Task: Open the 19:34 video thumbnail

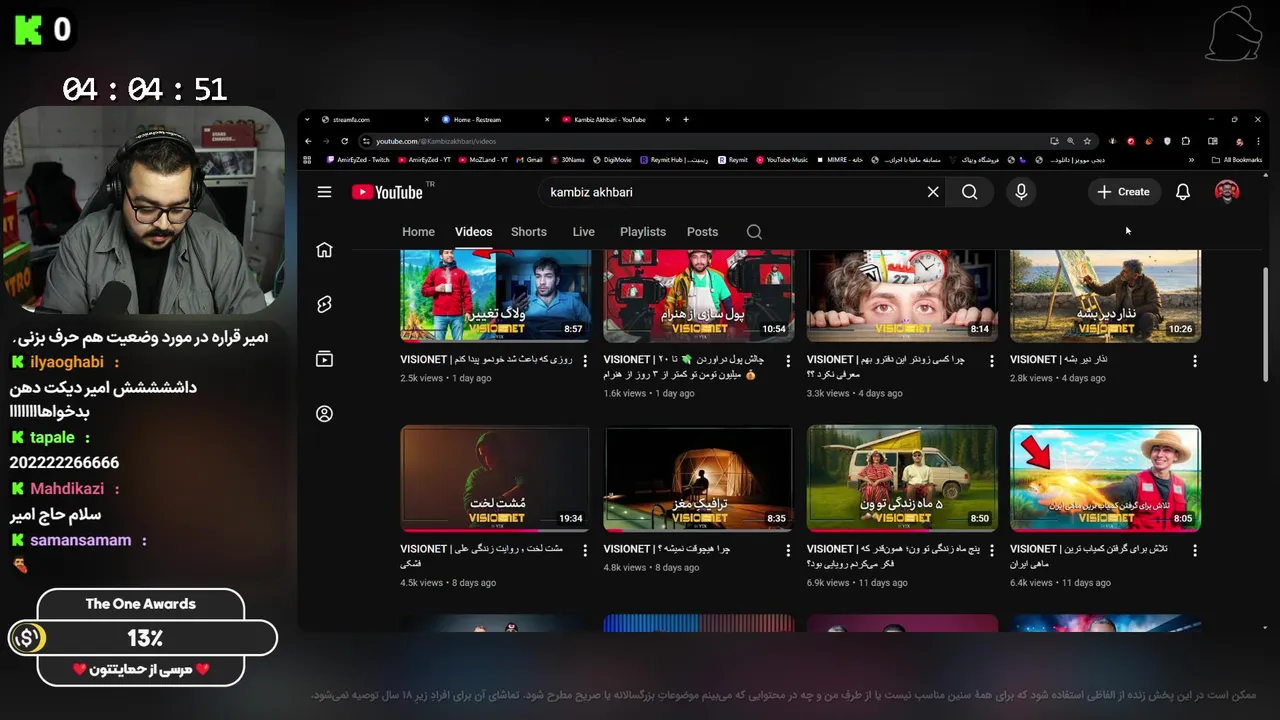Action: point(495,478)
